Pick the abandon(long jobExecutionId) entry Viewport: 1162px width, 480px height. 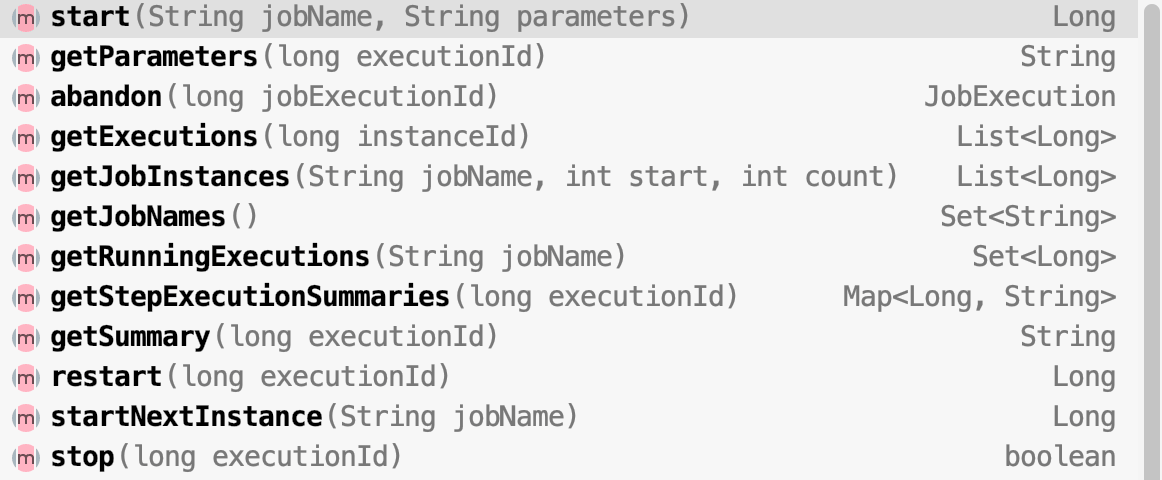[569, 97]
